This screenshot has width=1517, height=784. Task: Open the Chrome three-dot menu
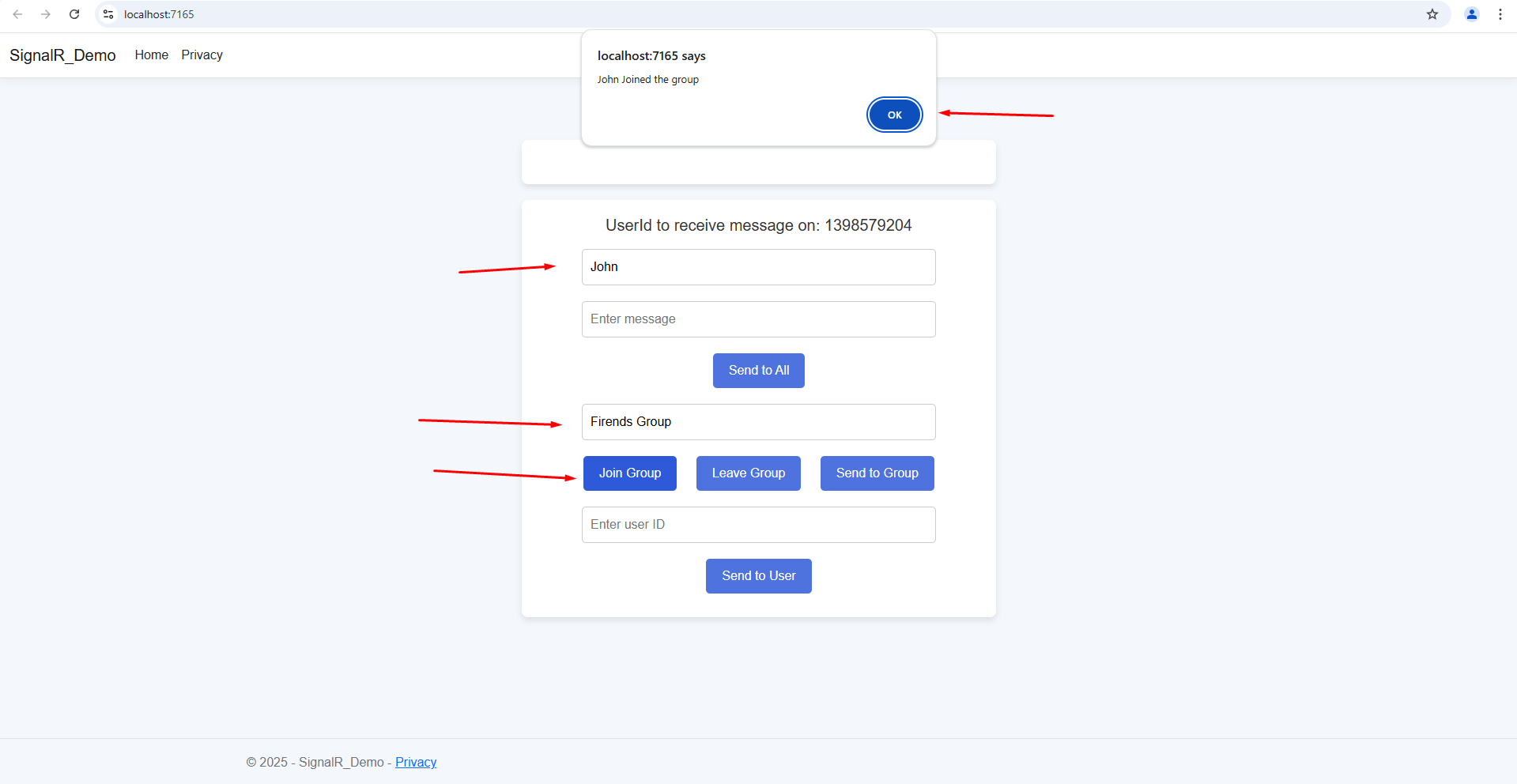[x=1500, y=14]
